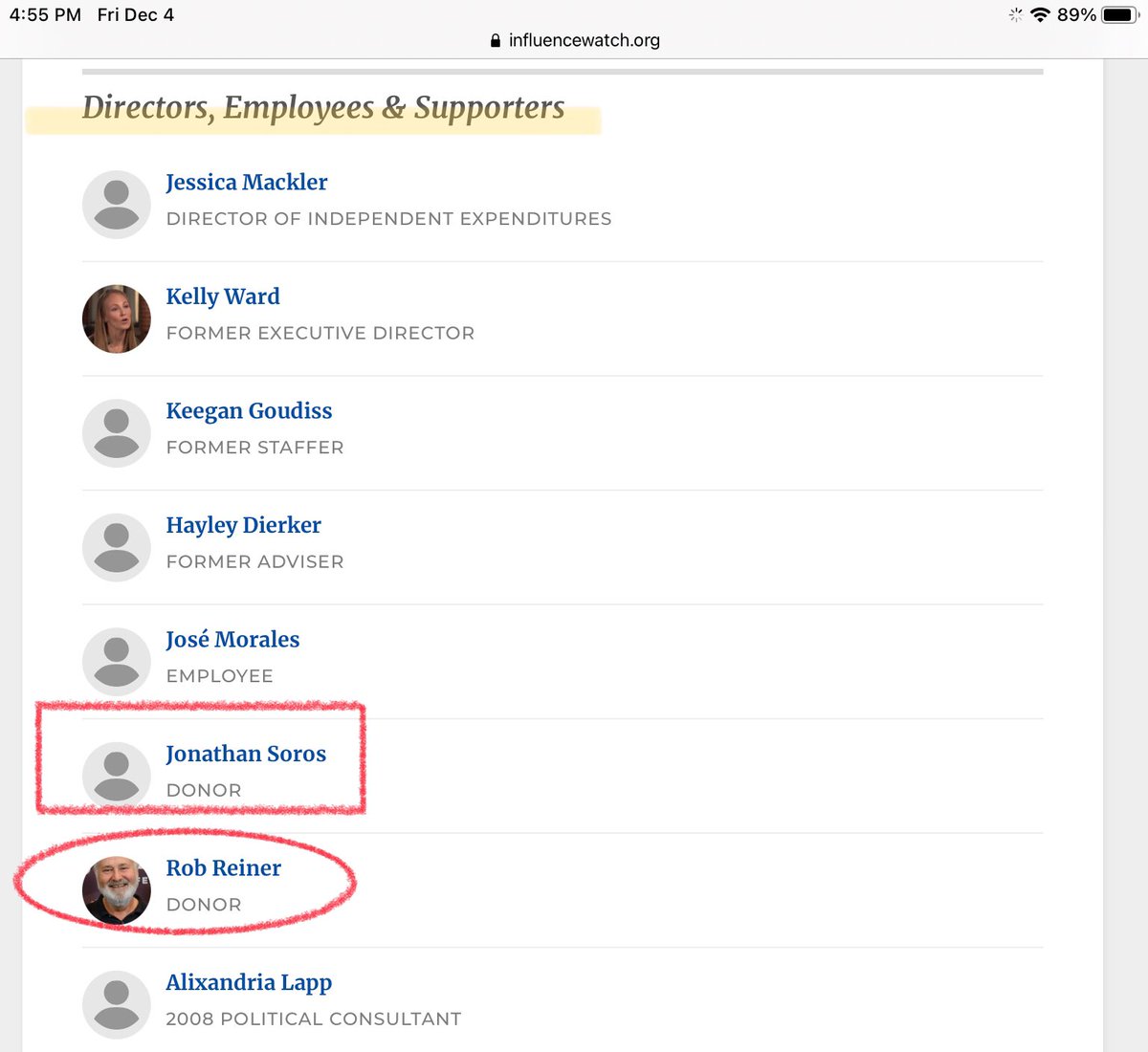Select 'DIRECTOR OF INDEPENDENT EXPENDITURES' text

[388, 219]
